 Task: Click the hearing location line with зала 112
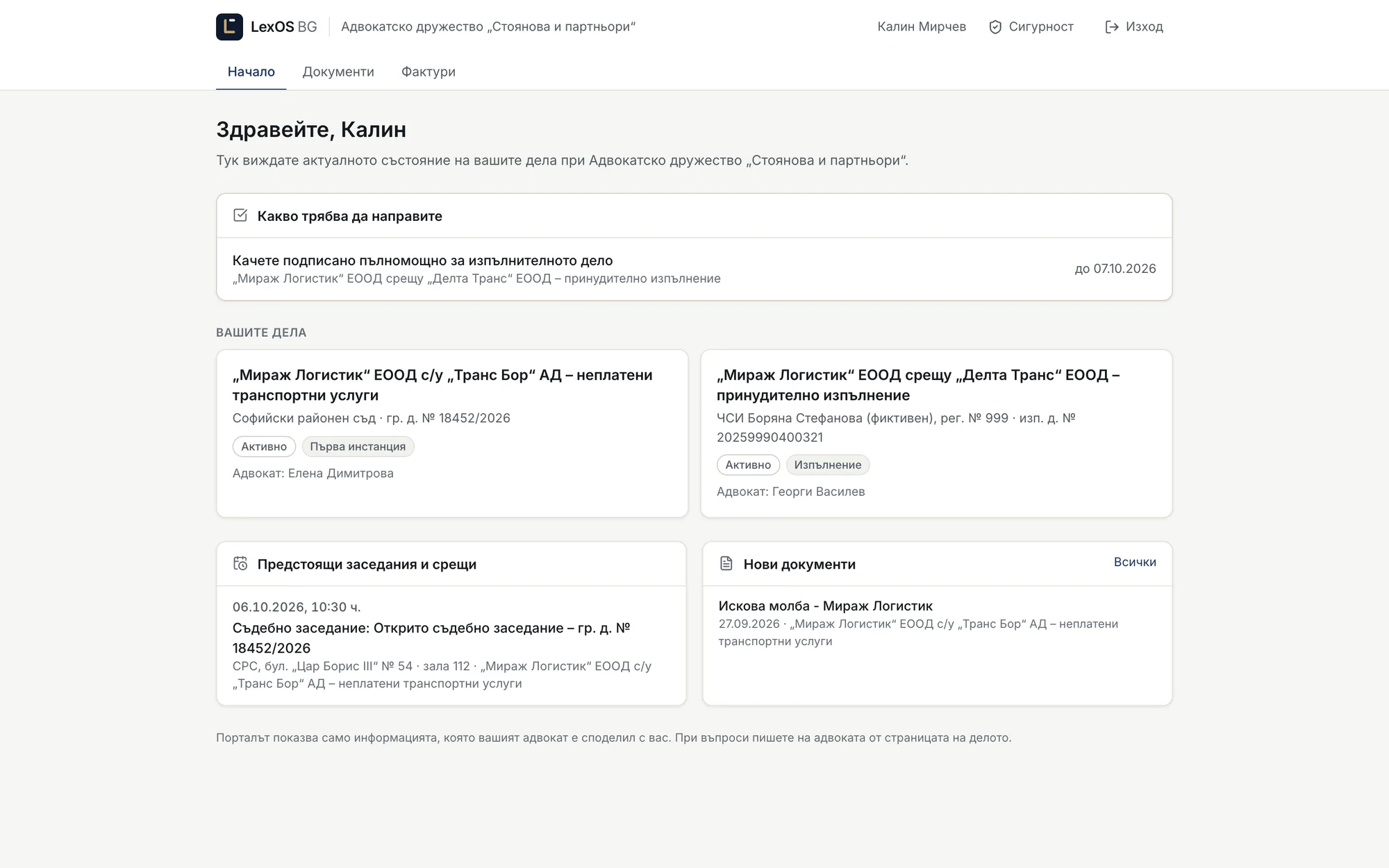click(x=442, y=675)
